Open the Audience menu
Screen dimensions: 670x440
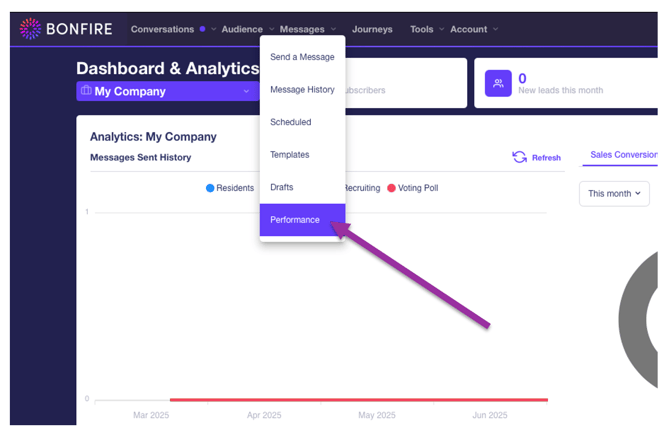[246, 29]
